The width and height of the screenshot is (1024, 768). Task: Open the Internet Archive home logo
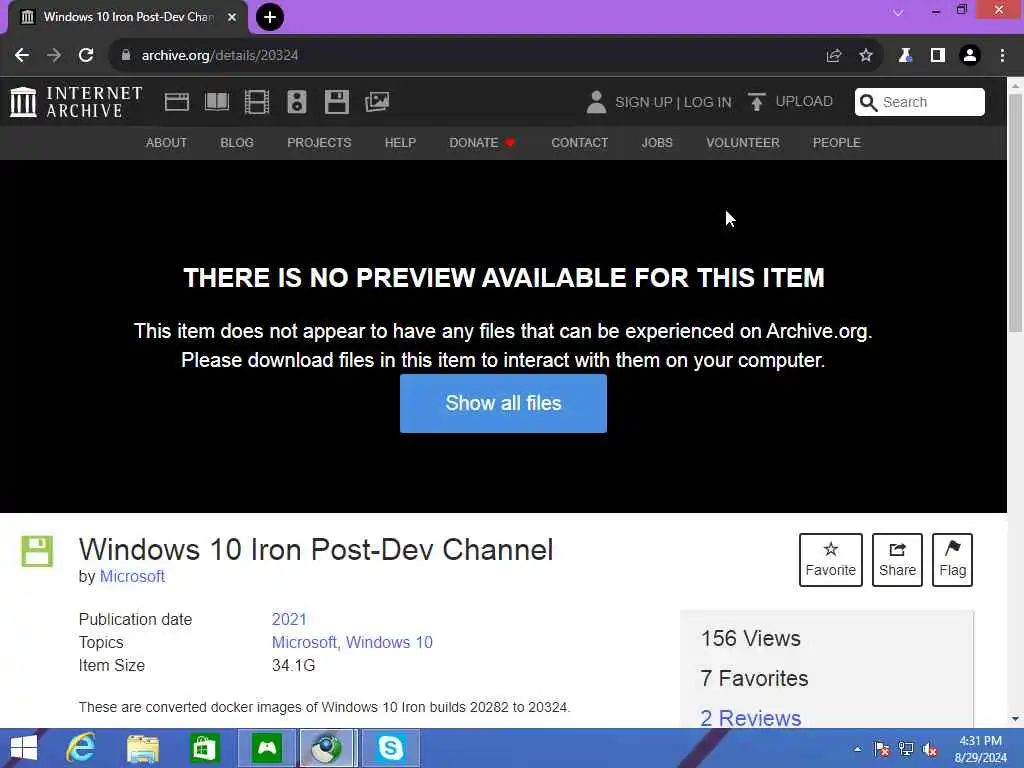(x=76, y=103)
